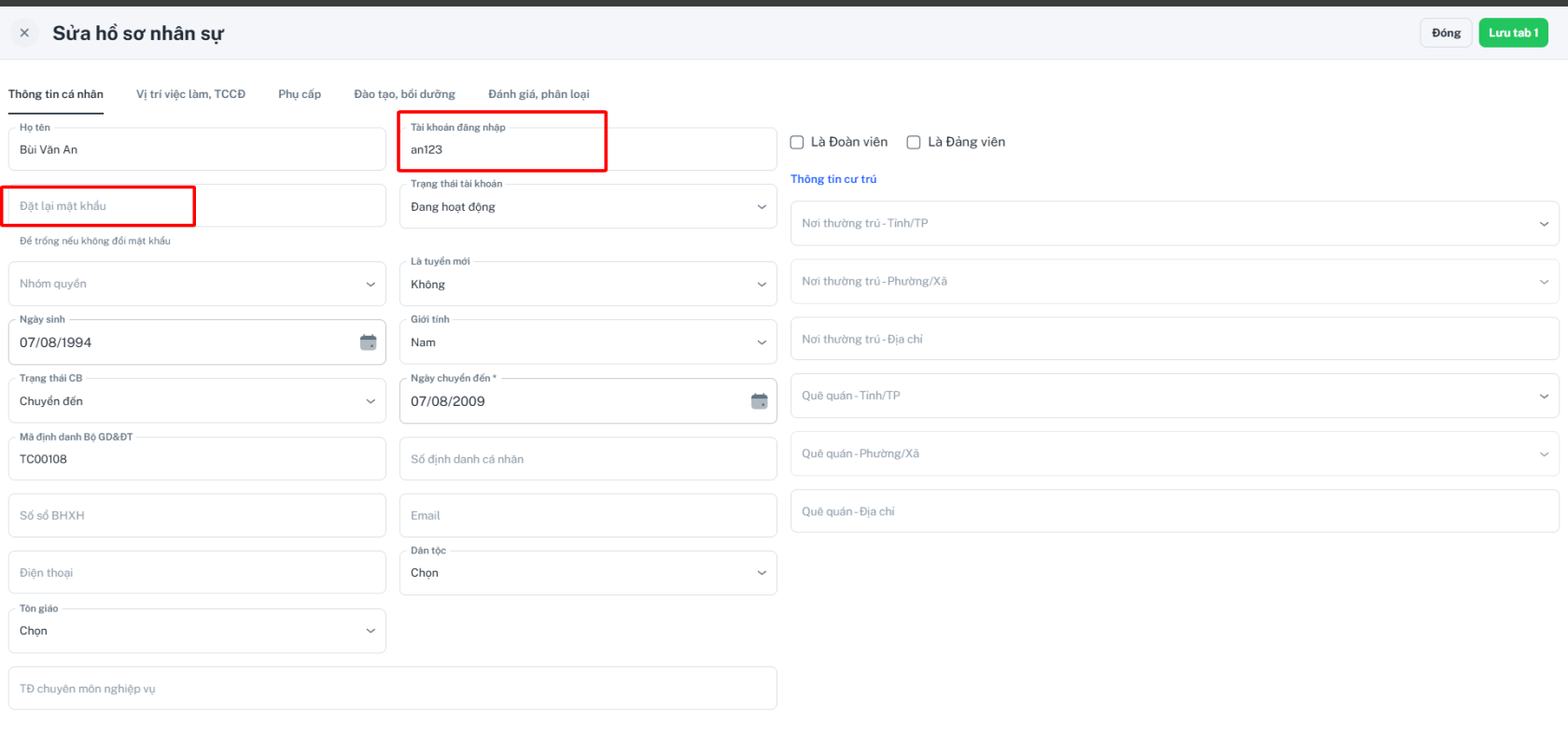
Task: Tick the Là Đảng viên checkbox
Action: click(x=914, y=143)
